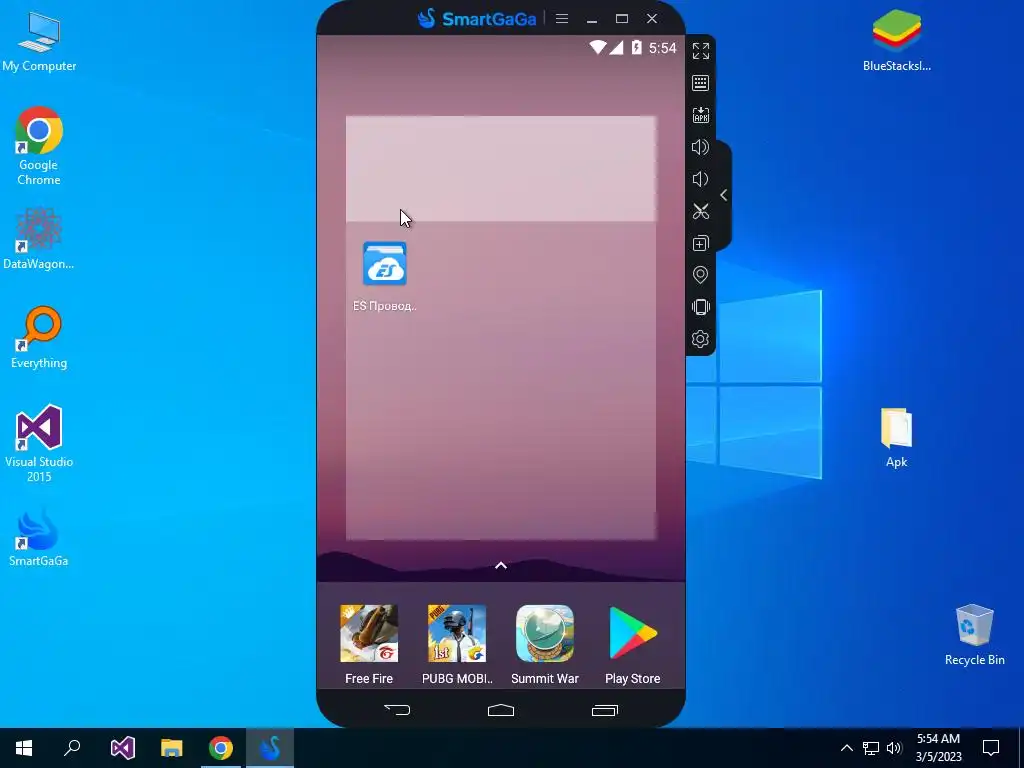Select the SmartGaGa desktop shortcut
The height and width of the screenshot is (768, 1024).
[39, 537]
